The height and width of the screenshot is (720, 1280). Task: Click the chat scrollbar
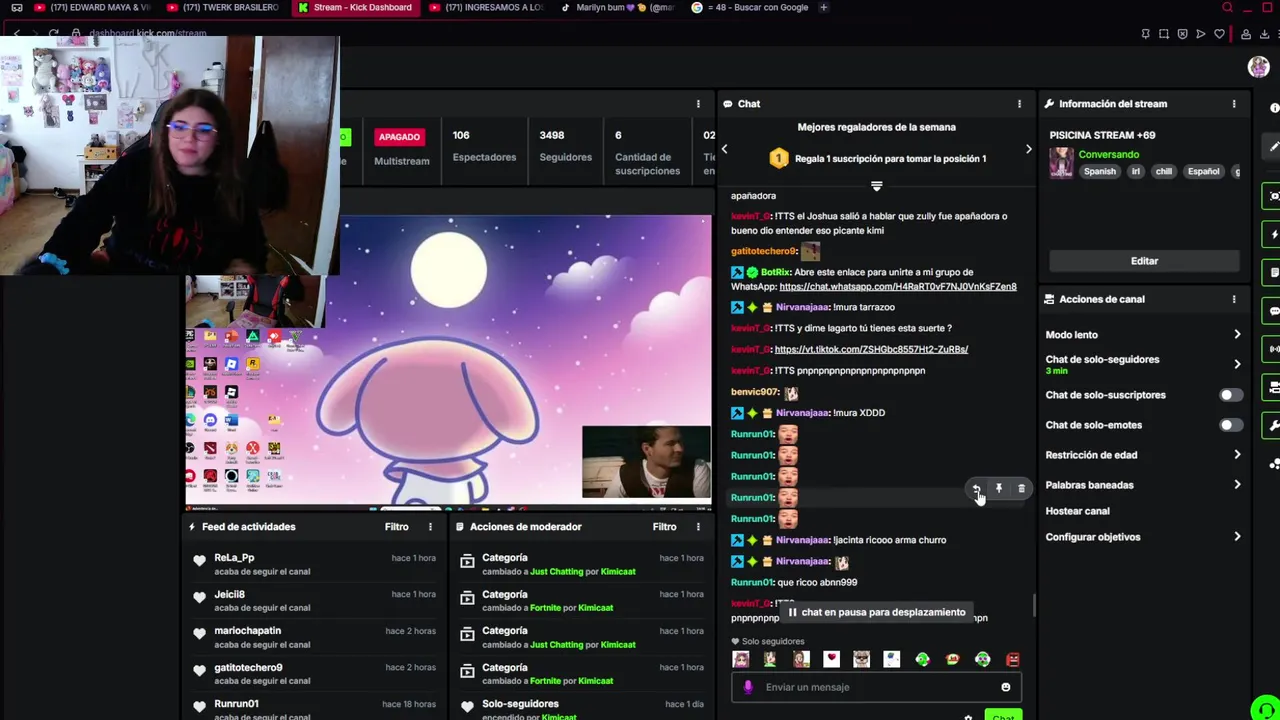(x=1034, y=605)
